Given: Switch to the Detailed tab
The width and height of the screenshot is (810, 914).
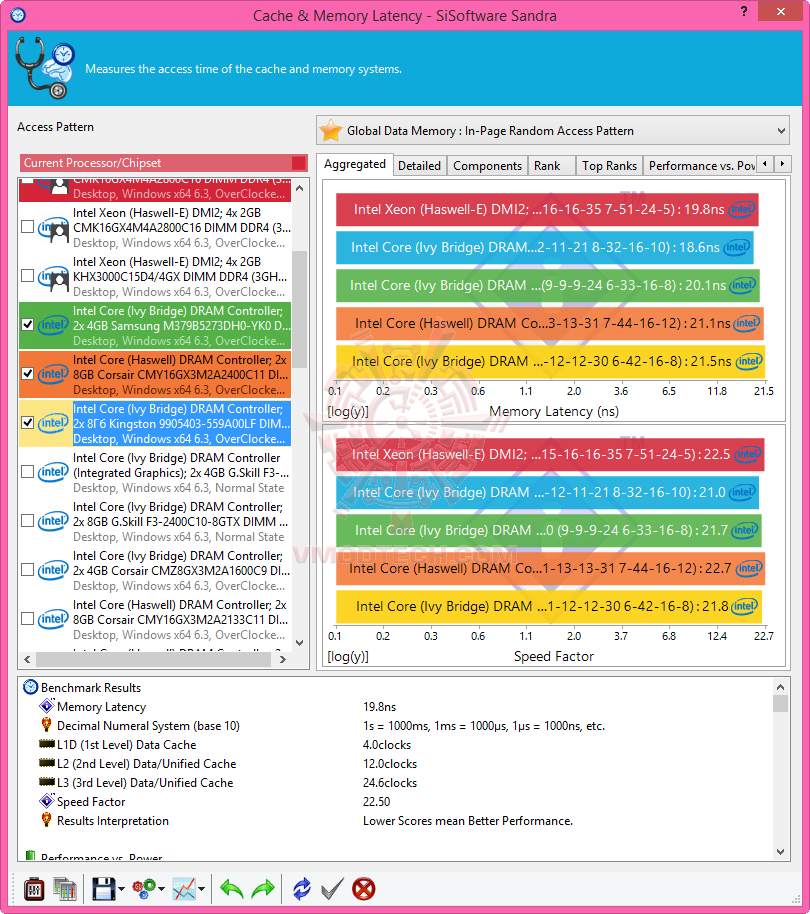Looking at the screenshot, I should click(x=420, y=166).
